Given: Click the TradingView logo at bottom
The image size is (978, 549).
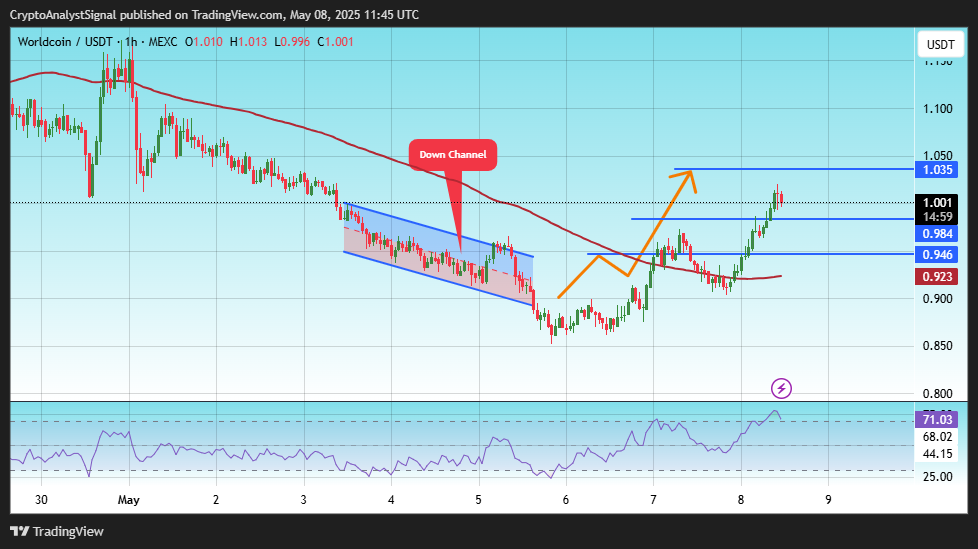Looking at the screenshot, I should click(x=57, y=532).
